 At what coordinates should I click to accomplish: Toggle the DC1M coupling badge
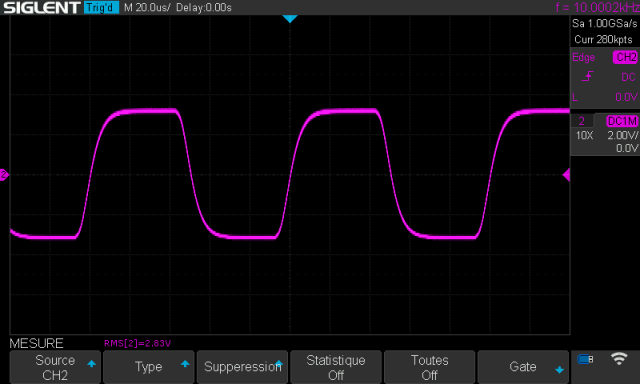point(622,121)
